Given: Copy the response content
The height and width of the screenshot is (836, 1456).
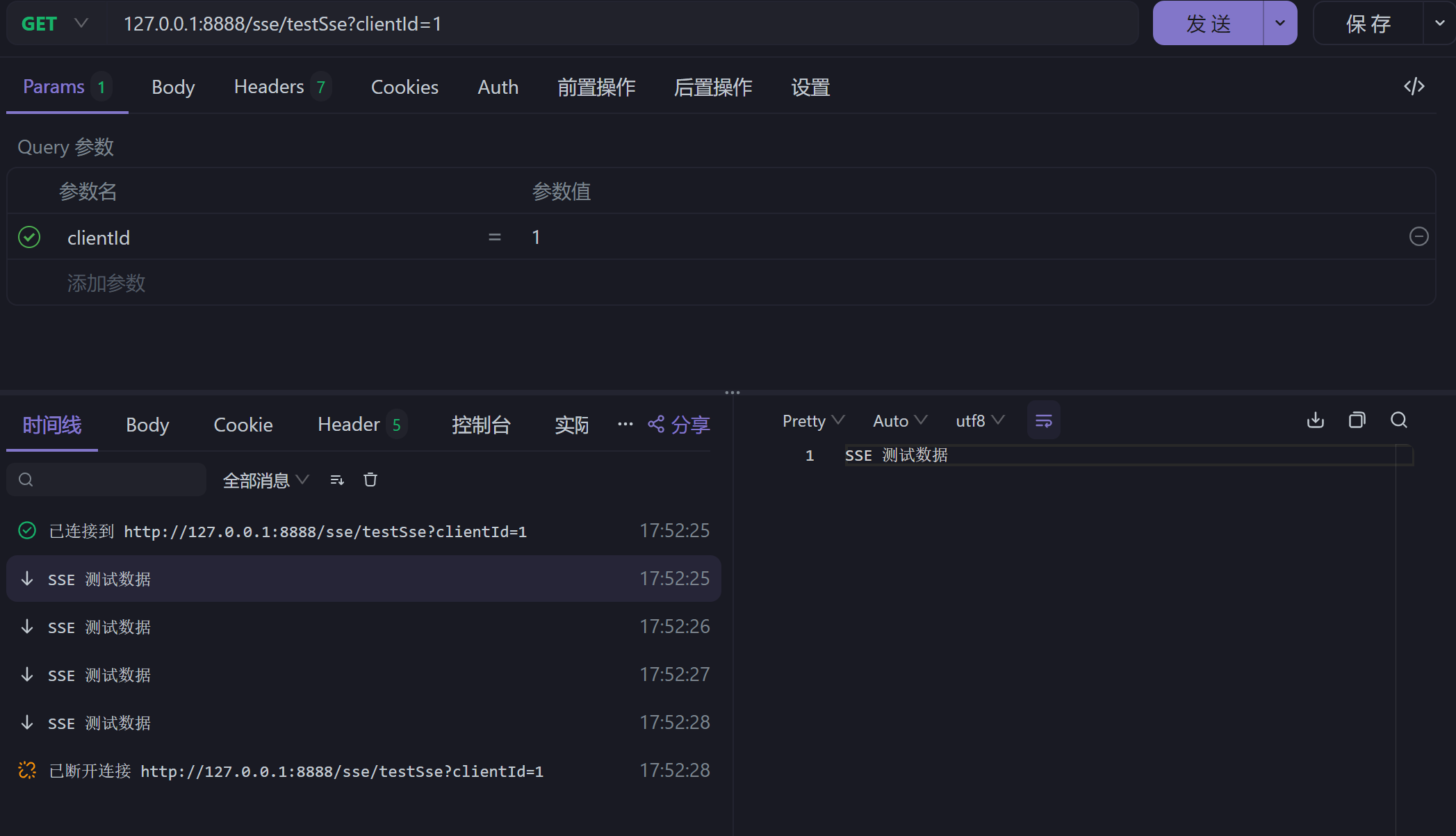Looking at the screenshot, I should (x=1357, y=420).
